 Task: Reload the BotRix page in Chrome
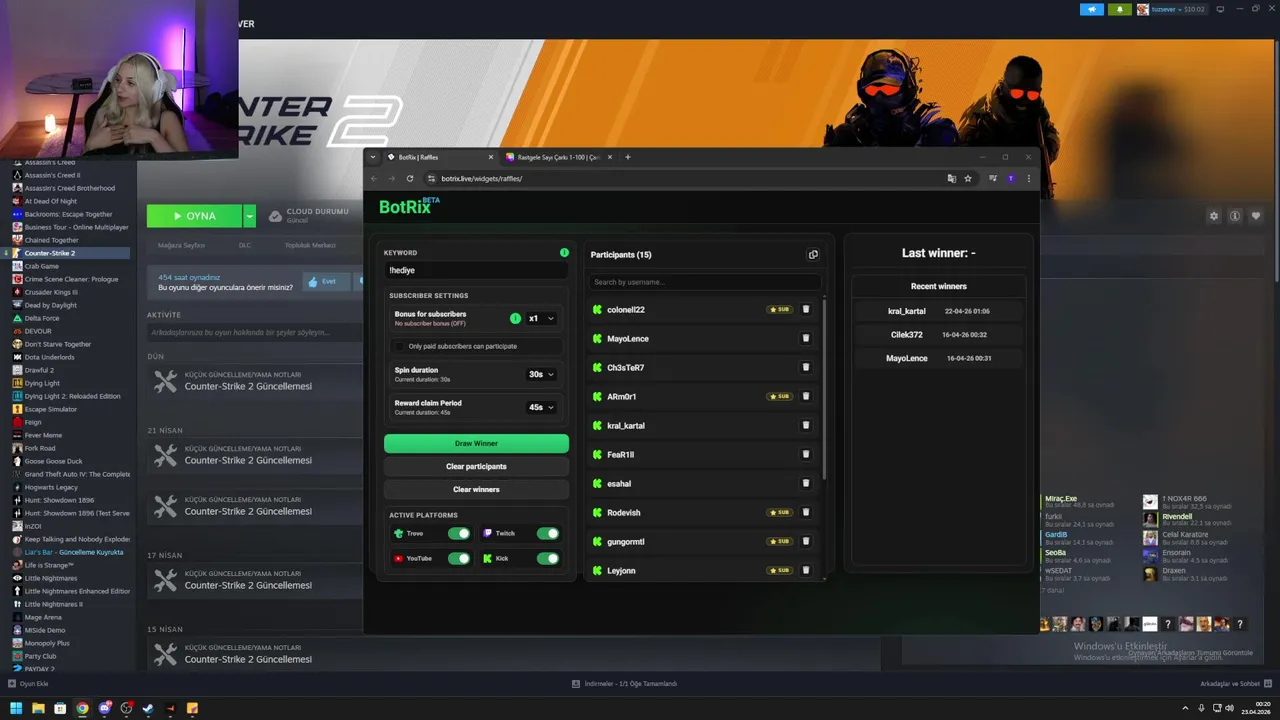pos(410,179)
